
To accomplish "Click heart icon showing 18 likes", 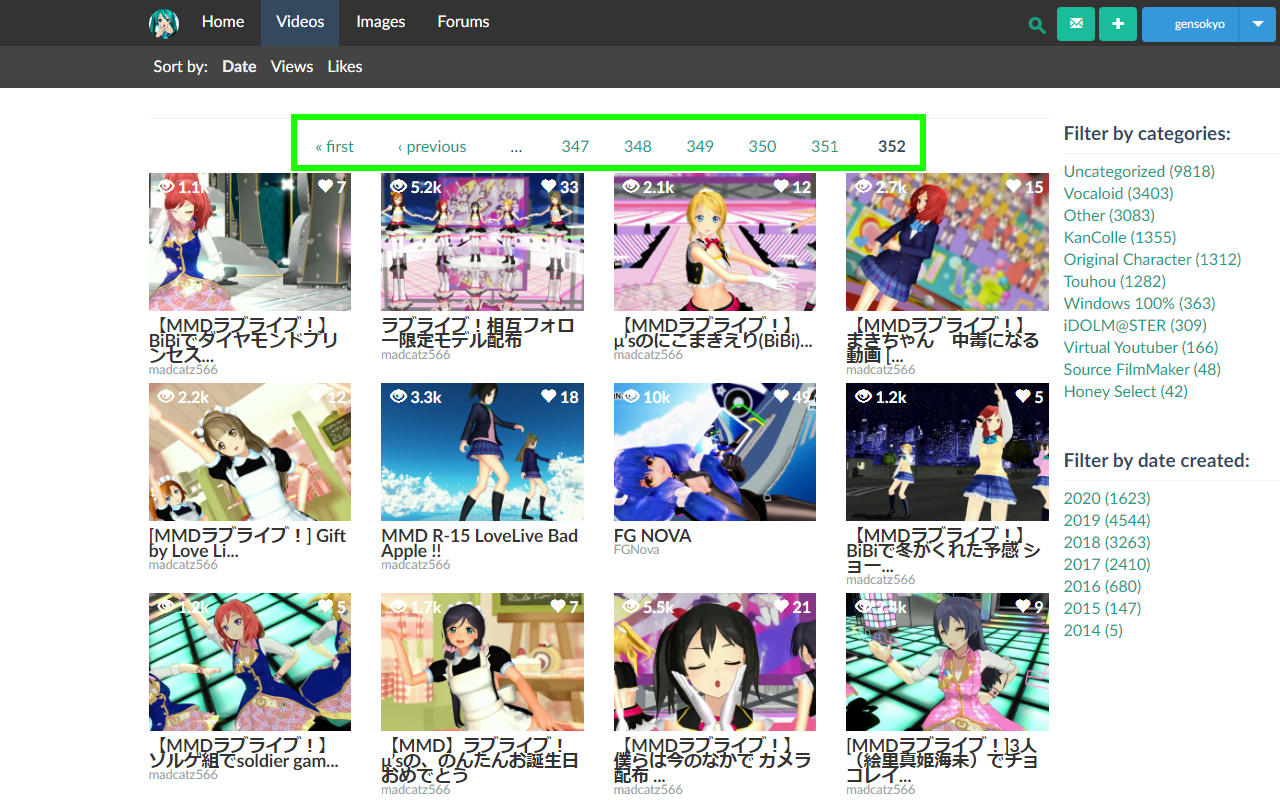I will tap(548, 397).
